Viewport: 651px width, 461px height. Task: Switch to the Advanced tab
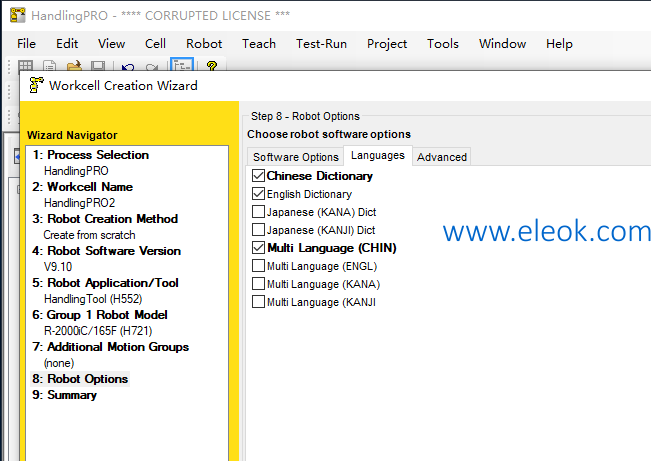[442, 157]
